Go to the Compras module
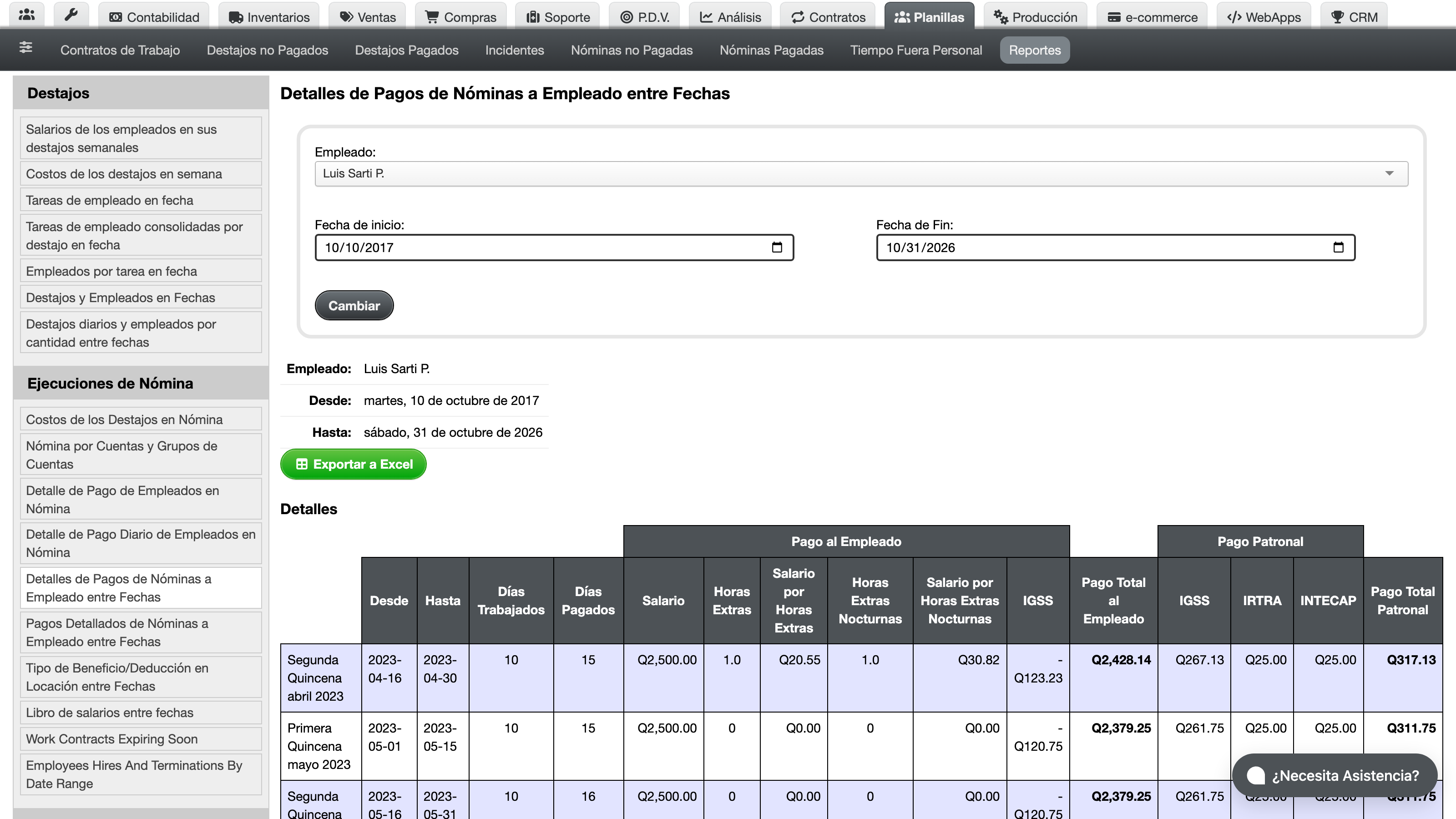 click(460, 16)
